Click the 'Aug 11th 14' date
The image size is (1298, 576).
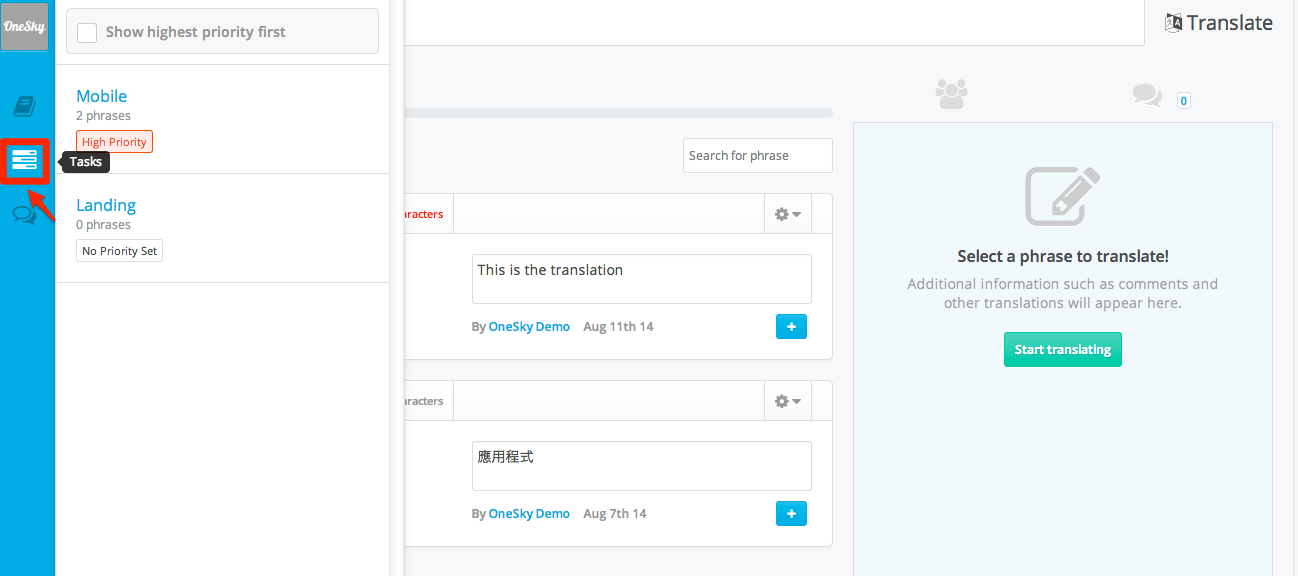(x=618, y=327)
